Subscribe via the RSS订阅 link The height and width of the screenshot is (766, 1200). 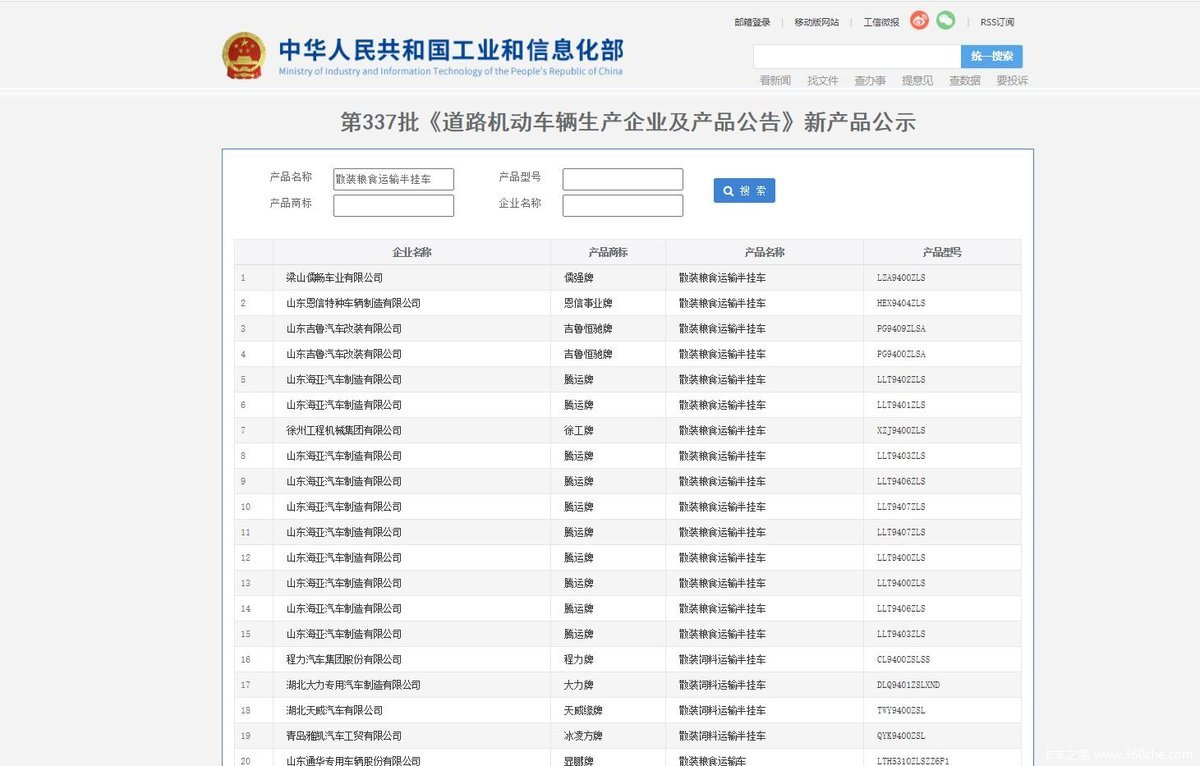997,22
